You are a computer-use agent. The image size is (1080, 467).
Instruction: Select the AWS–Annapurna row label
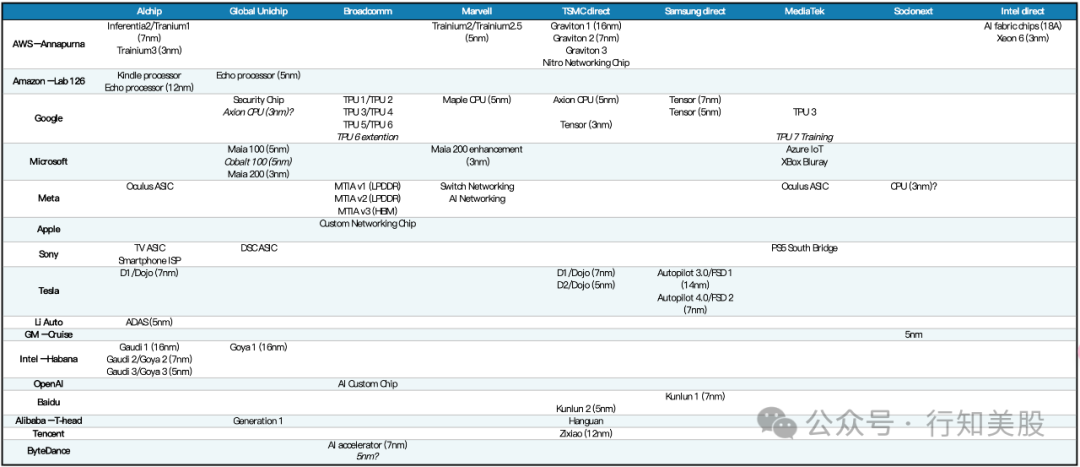pos(49,44)
